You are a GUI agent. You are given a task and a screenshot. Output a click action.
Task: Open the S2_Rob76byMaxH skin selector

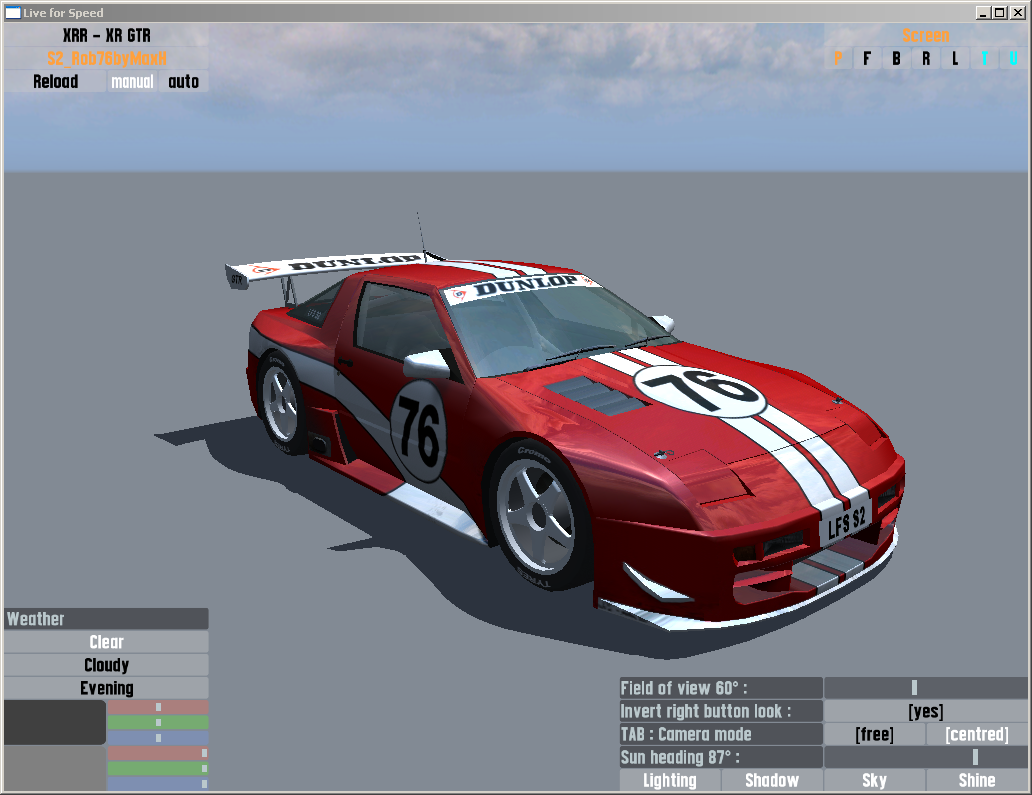click(x=107, y=59)
